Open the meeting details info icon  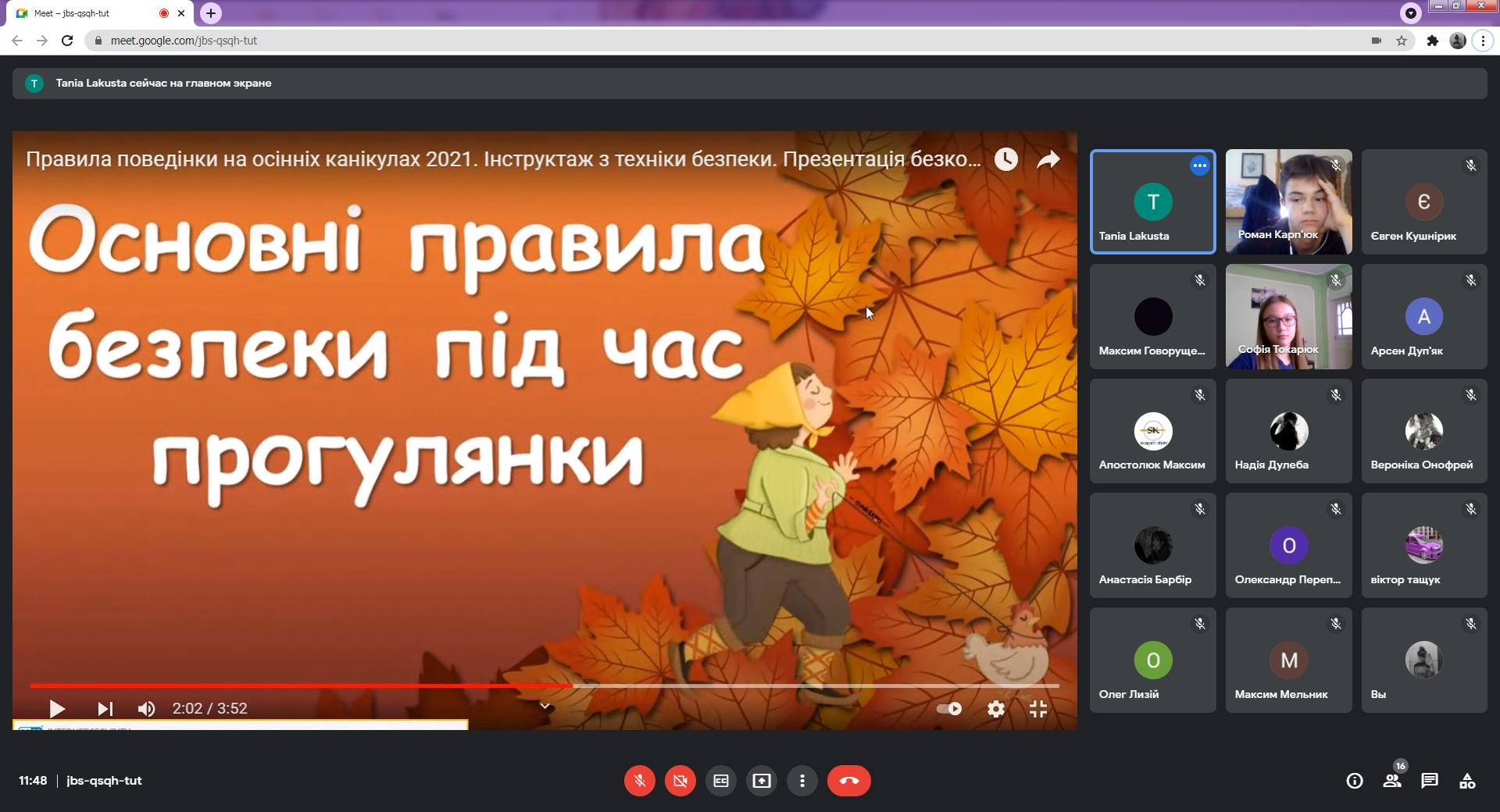point(1355,781)
